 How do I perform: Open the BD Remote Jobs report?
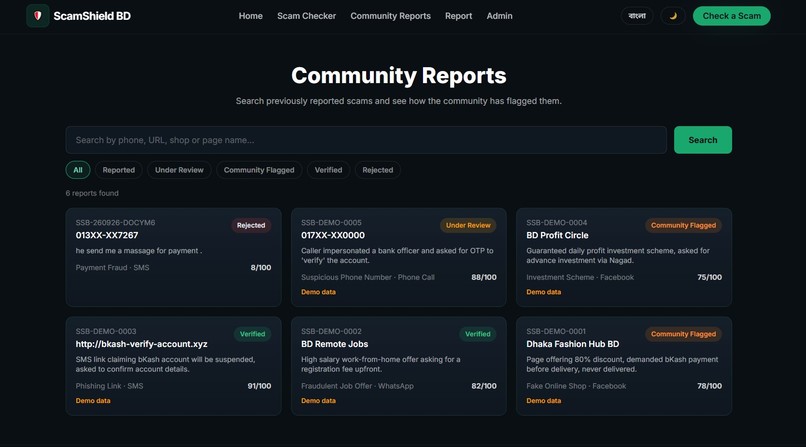pyautogui.click(x=398, y=366)
